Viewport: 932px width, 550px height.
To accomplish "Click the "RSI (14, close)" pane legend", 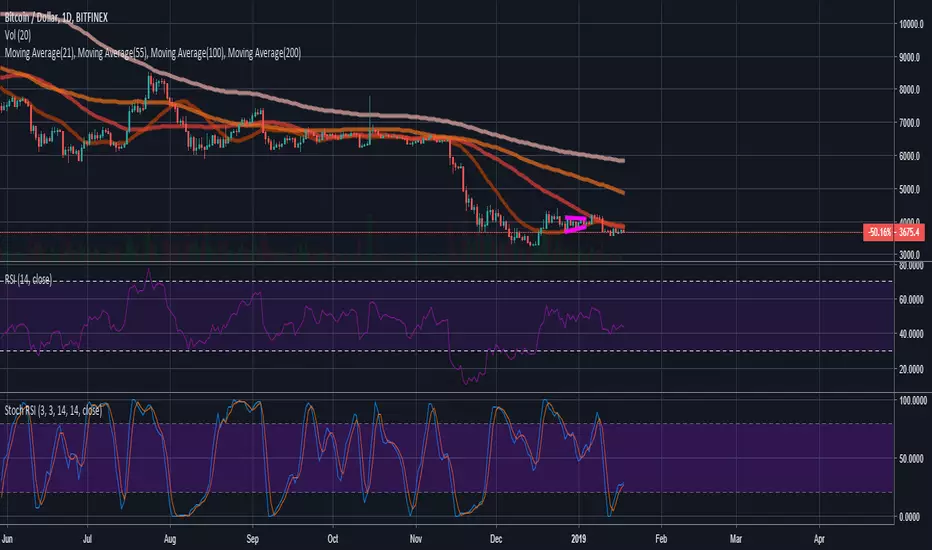I will (28, 279).
